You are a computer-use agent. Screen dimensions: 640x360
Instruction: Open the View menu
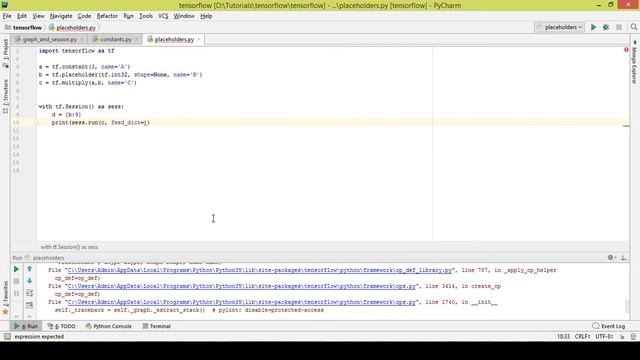coord(38,16)
